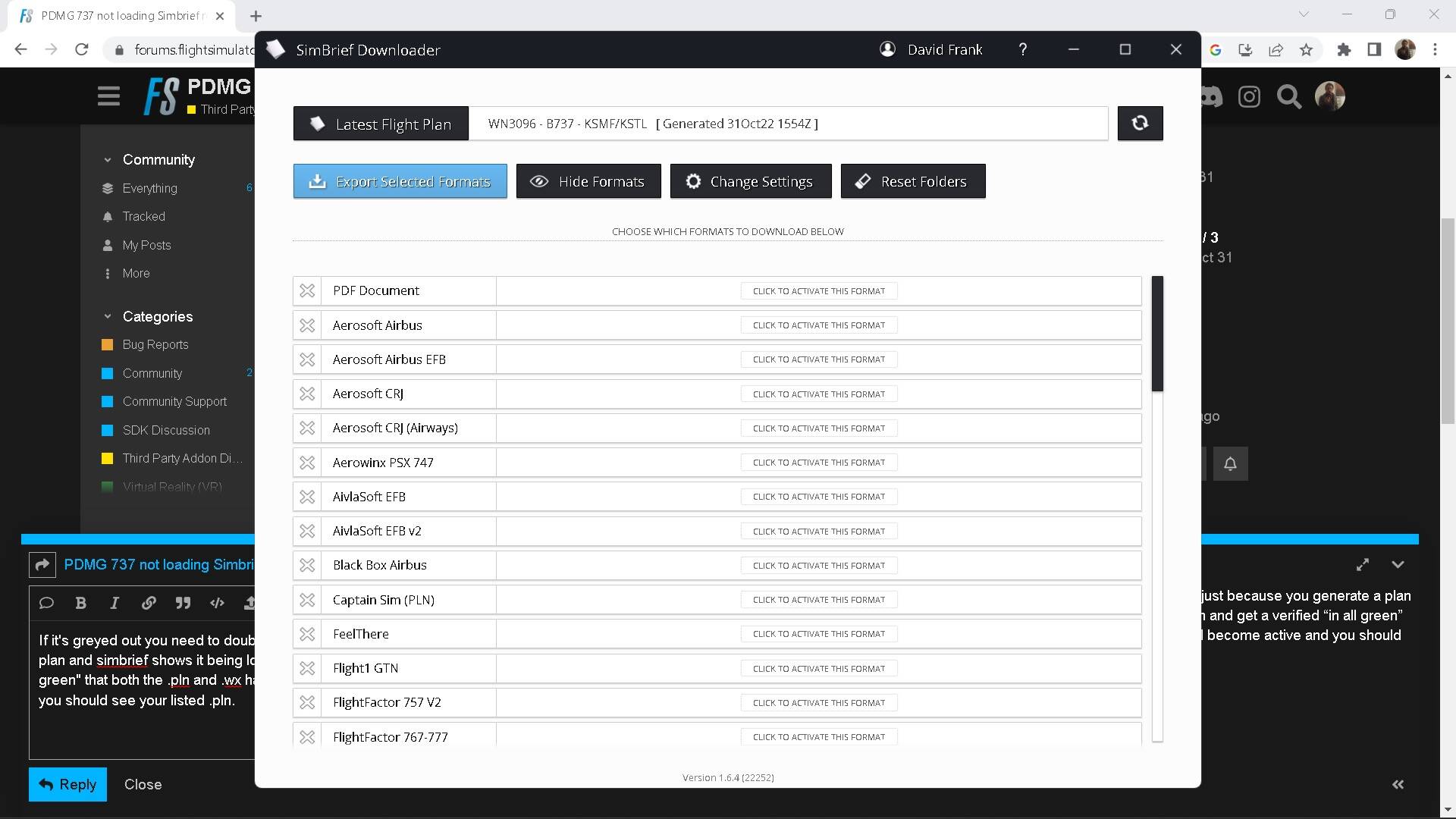Collapse the reply composer with chevron

click(1398, 565)
